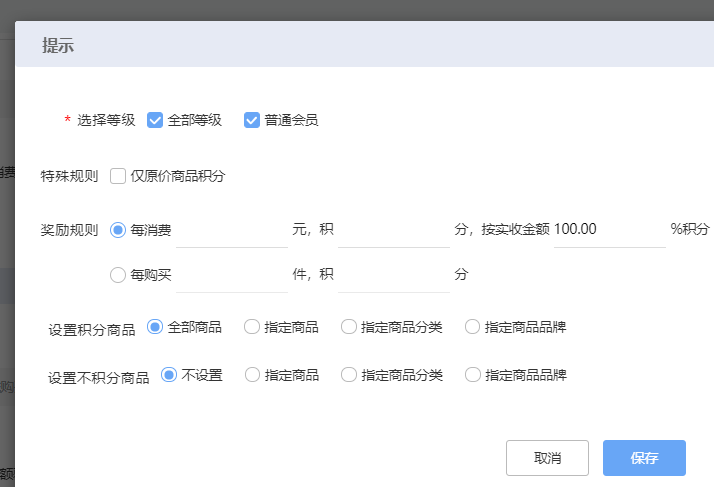Choose 全部商品 for 设置积分商品
Viewport: 714px width, 487px height.
tap(155, 327)
